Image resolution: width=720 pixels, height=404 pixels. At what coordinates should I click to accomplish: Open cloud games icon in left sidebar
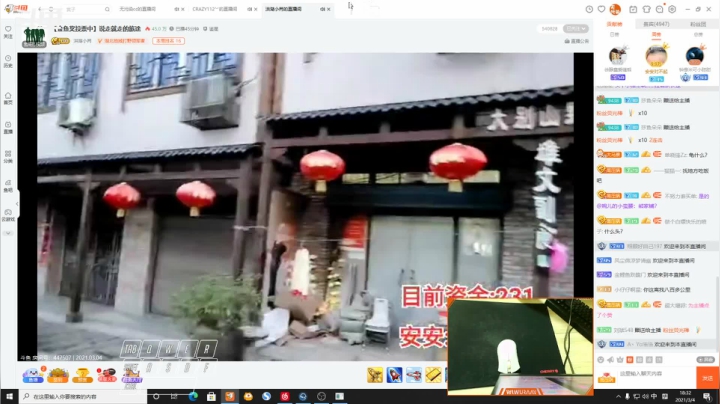[x=8, y=215]
